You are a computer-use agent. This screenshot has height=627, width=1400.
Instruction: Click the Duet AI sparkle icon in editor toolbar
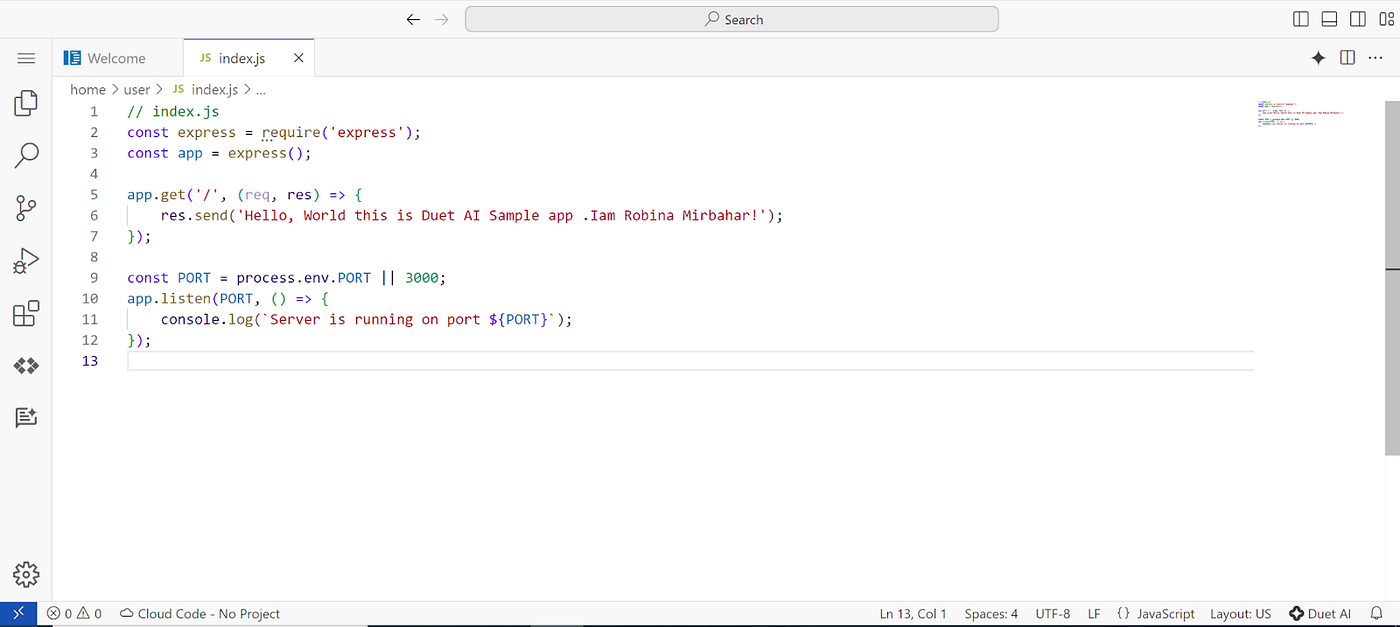click(1318, 58)
